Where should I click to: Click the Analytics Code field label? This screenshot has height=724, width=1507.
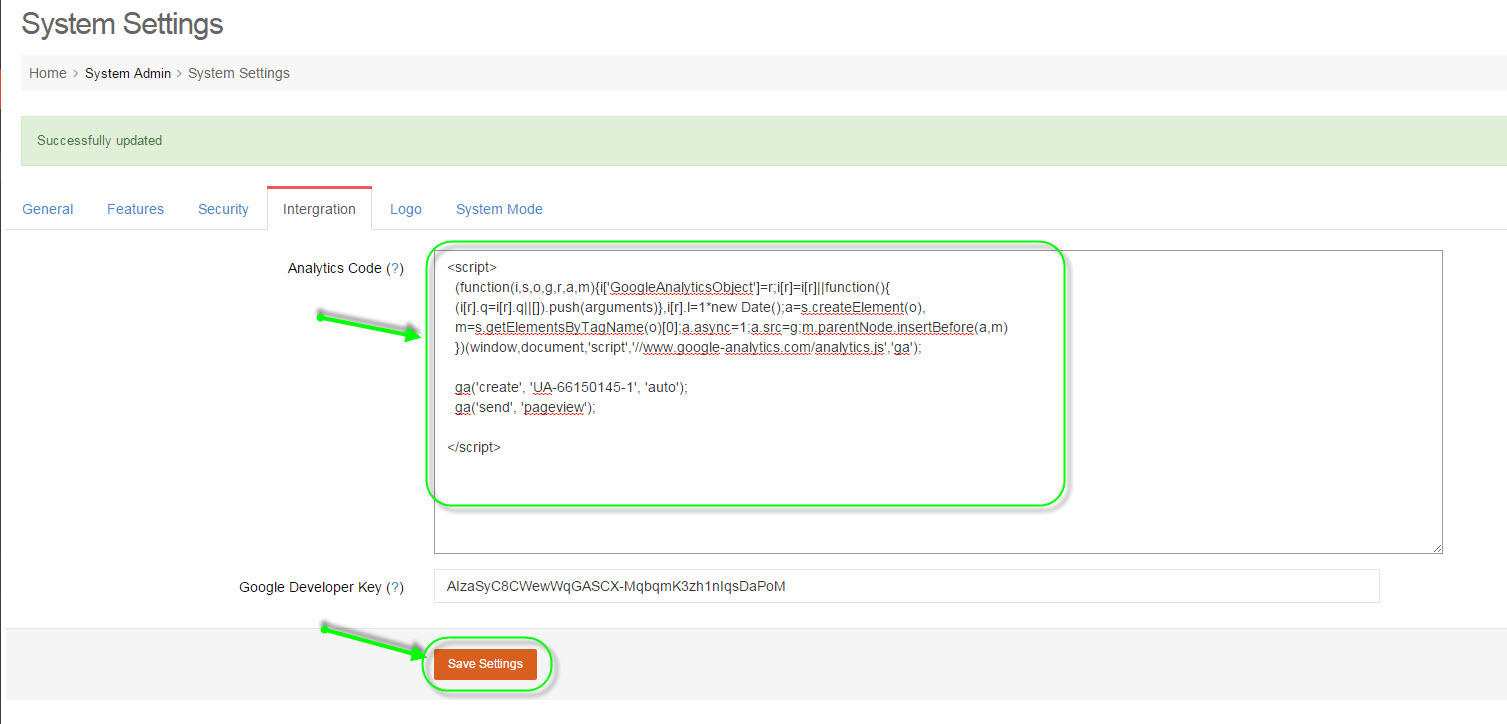334,269
